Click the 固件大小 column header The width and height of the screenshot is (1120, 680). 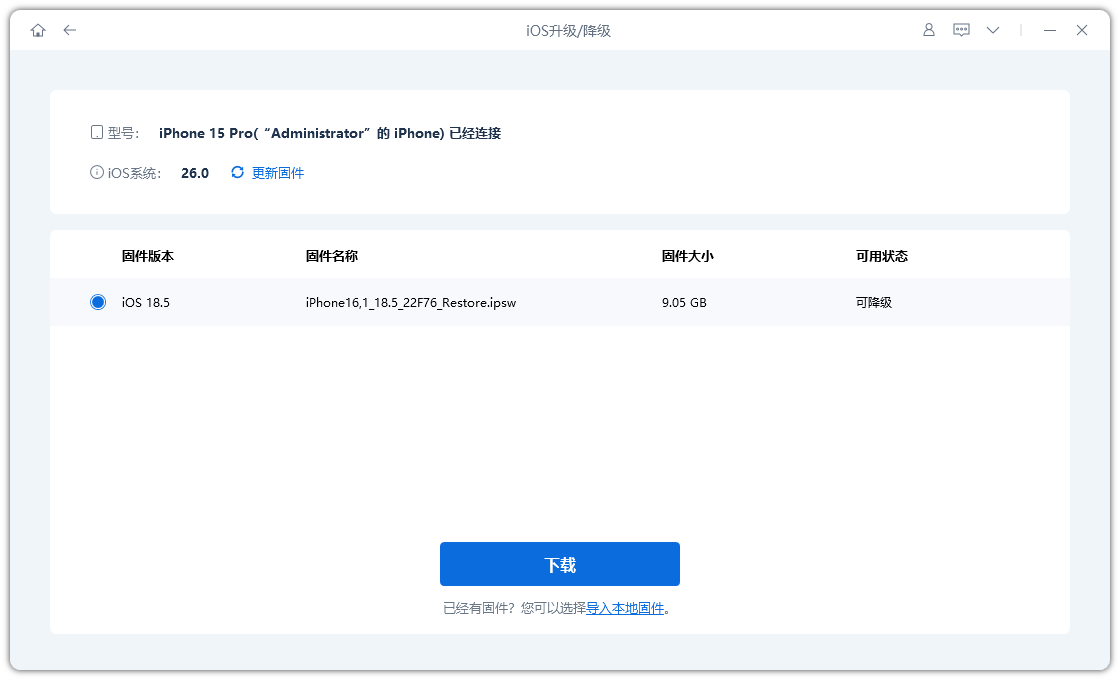click(687, 256)
